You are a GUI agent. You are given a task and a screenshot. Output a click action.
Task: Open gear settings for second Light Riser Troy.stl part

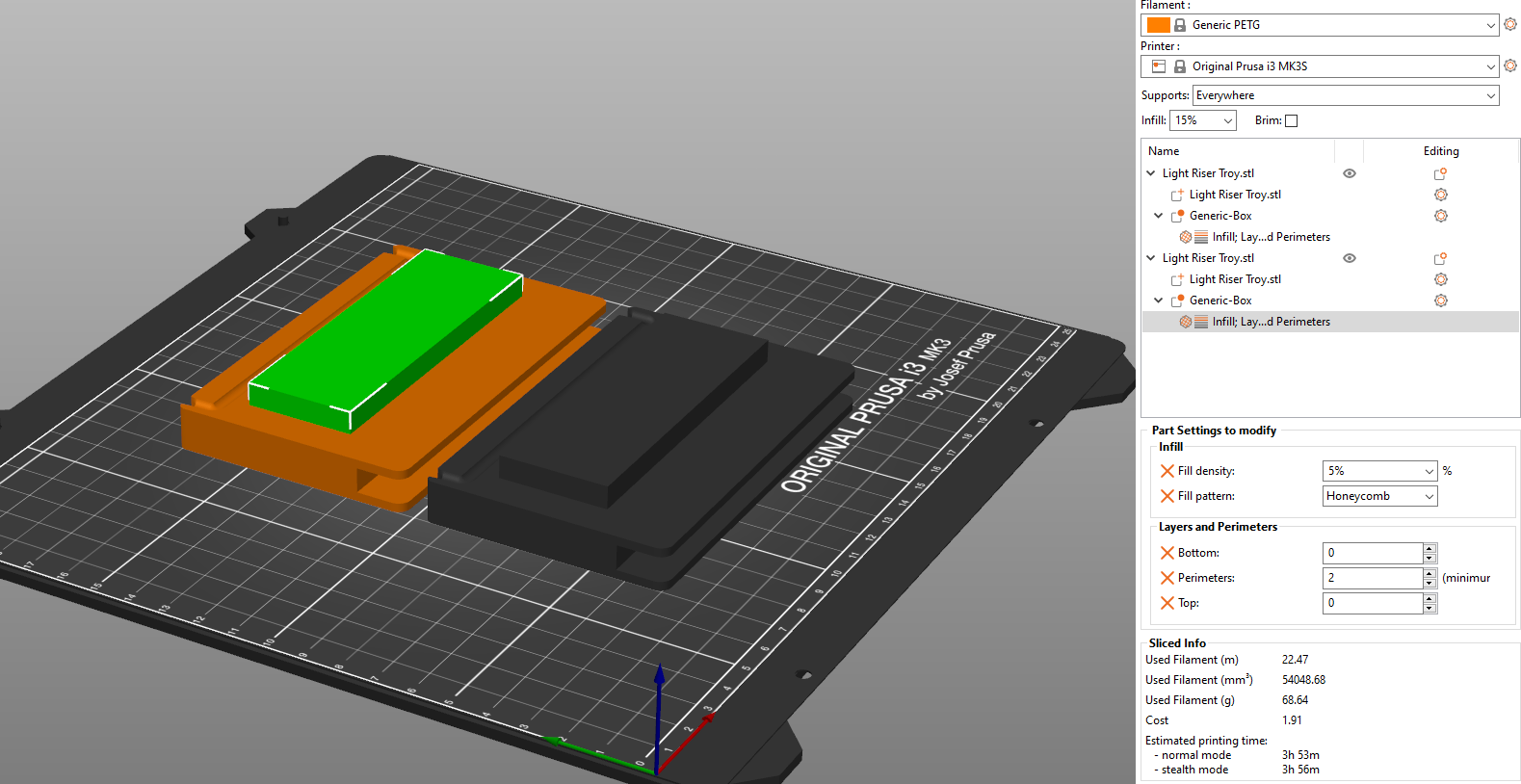point(1441,279)
